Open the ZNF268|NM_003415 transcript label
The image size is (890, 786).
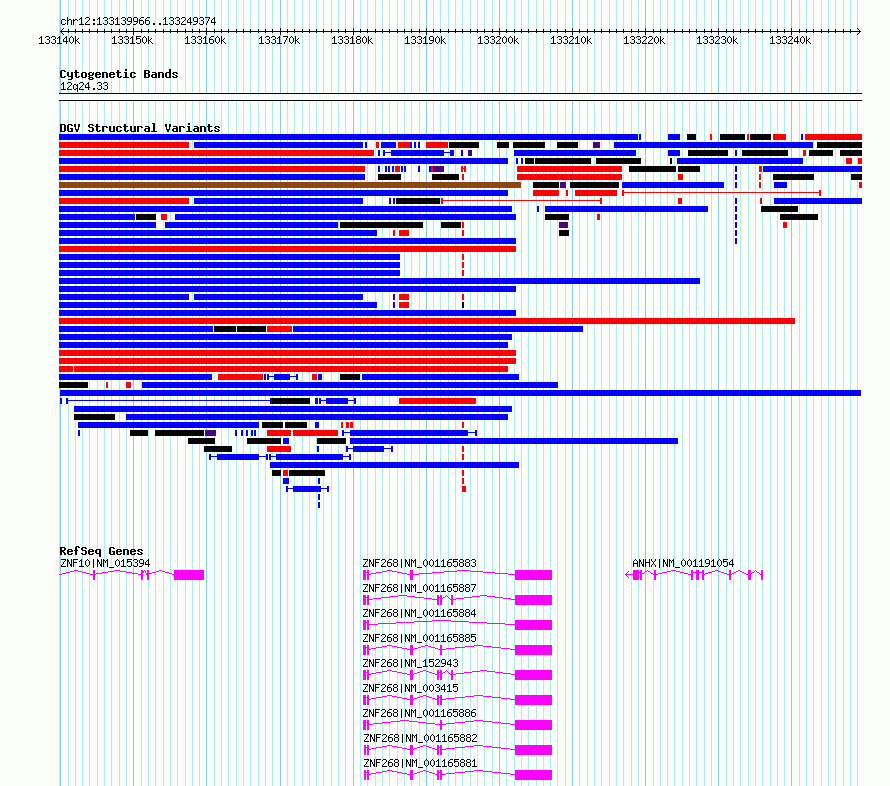coord(410,688)
